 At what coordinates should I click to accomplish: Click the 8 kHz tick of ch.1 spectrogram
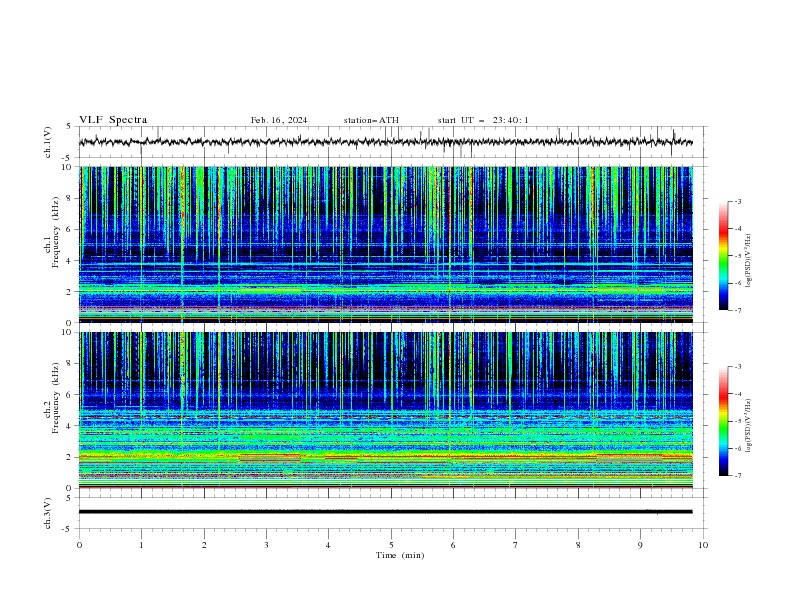(x=69, y=198)
